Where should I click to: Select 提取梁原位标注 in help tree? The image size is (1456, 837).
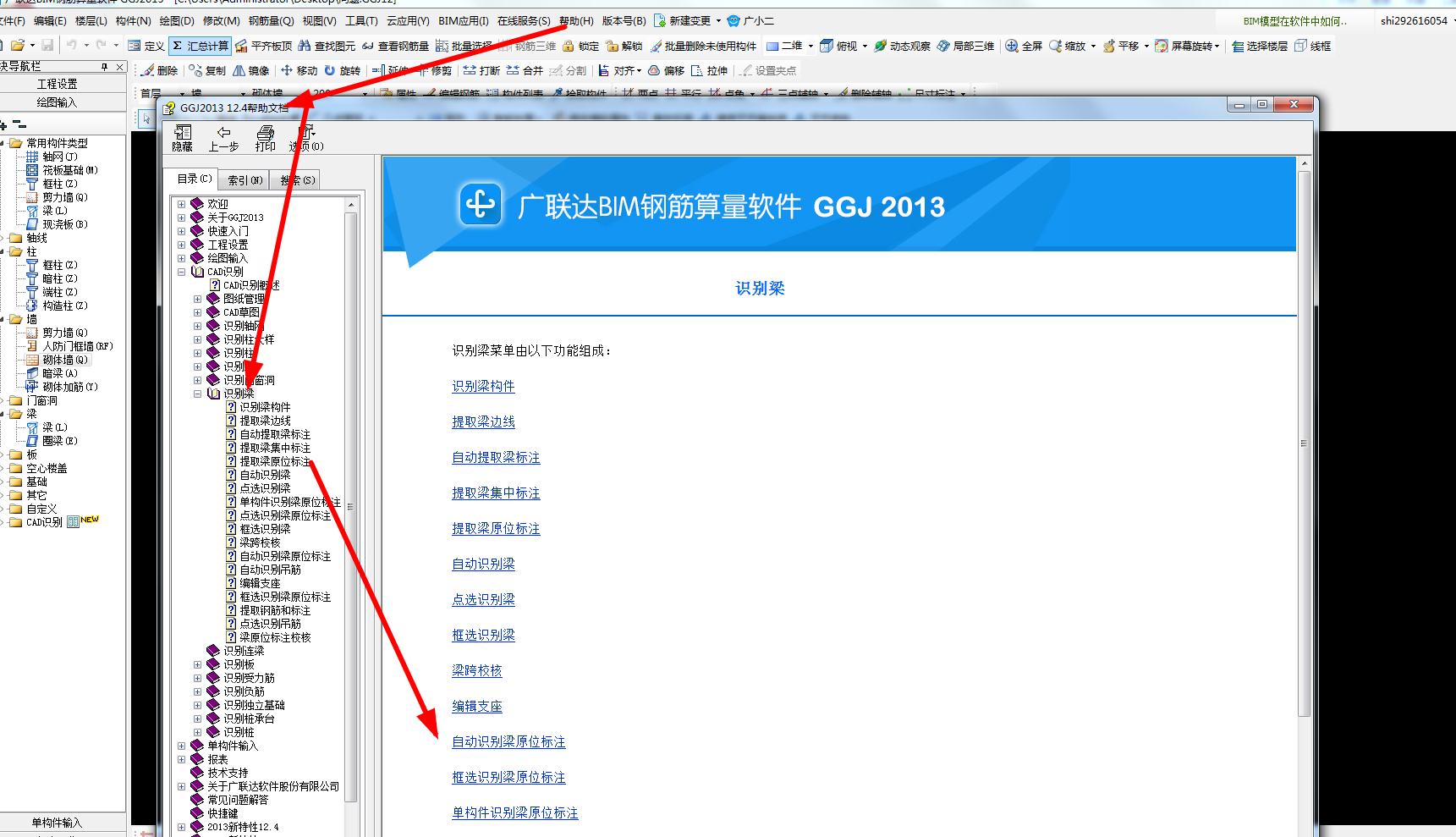pos(275,461)
